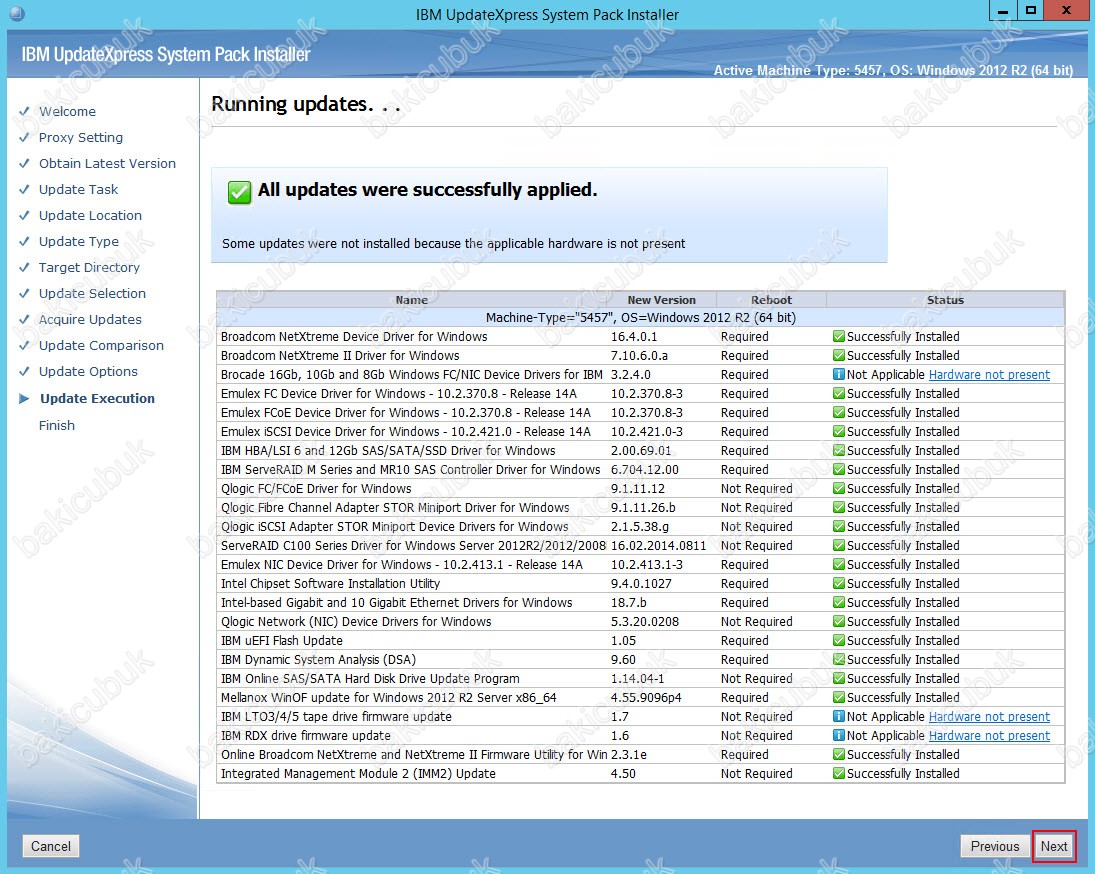
Task: Click status icon for Broadcom NetXtreme II Driver
Action: click(x=839, y=355)
